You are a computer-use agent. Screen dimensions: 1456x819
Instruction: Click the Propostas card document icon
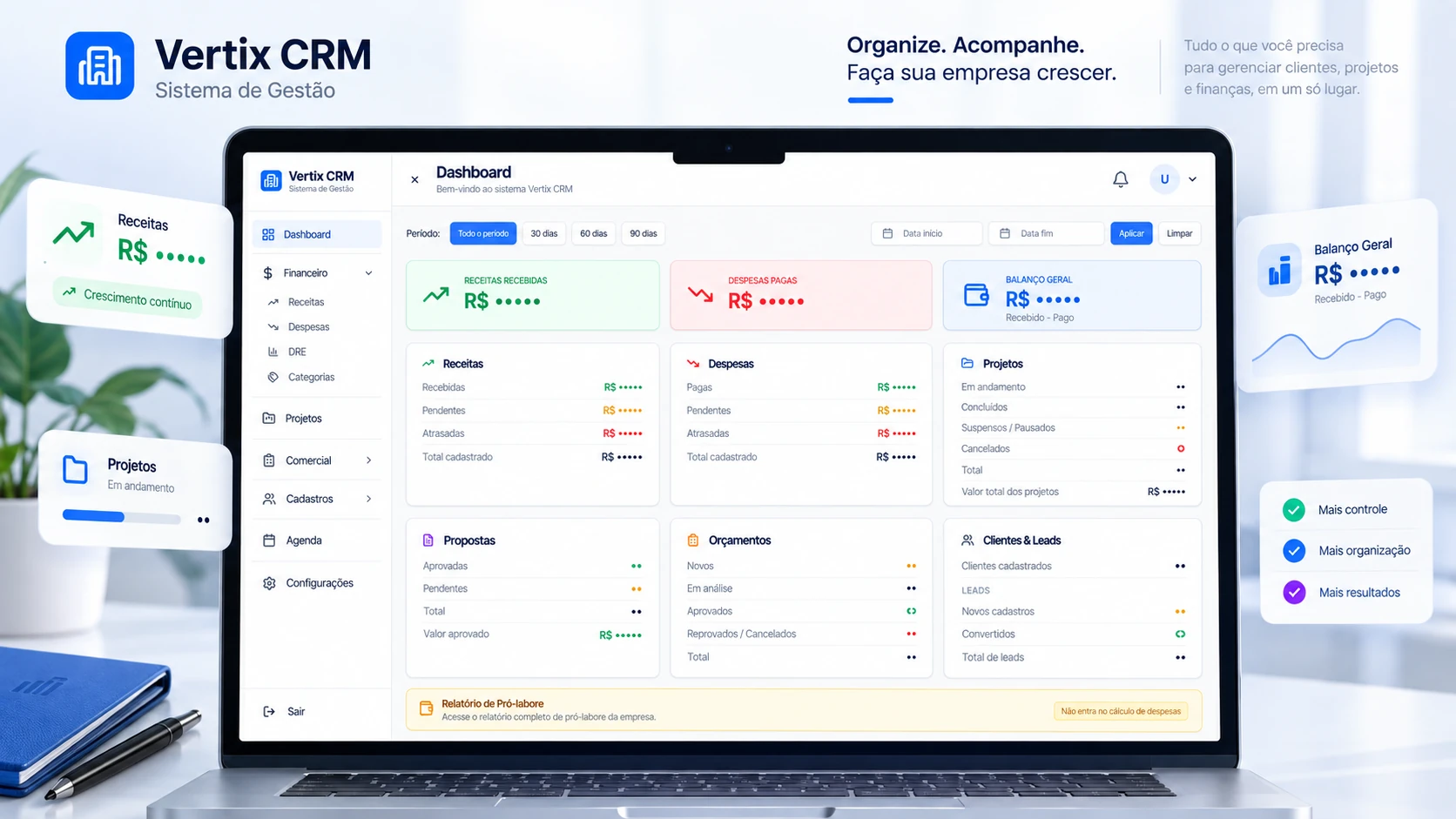click(428, 540)
